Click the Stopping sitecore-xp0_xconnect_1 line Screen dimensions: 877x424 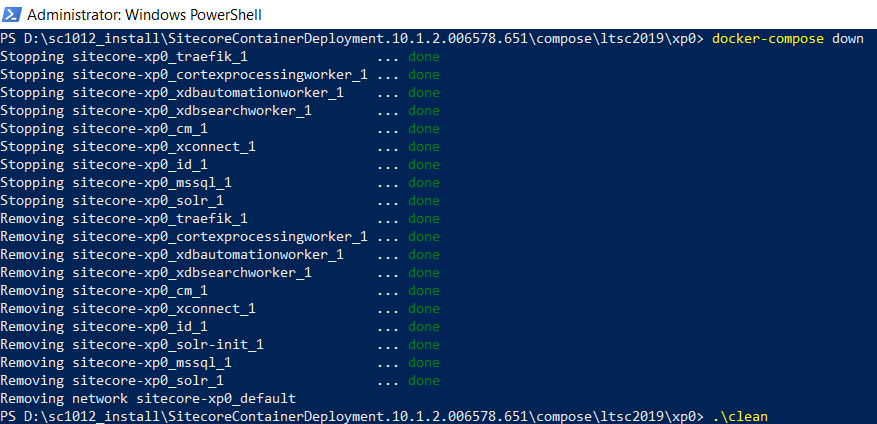[x=128, y=146]
